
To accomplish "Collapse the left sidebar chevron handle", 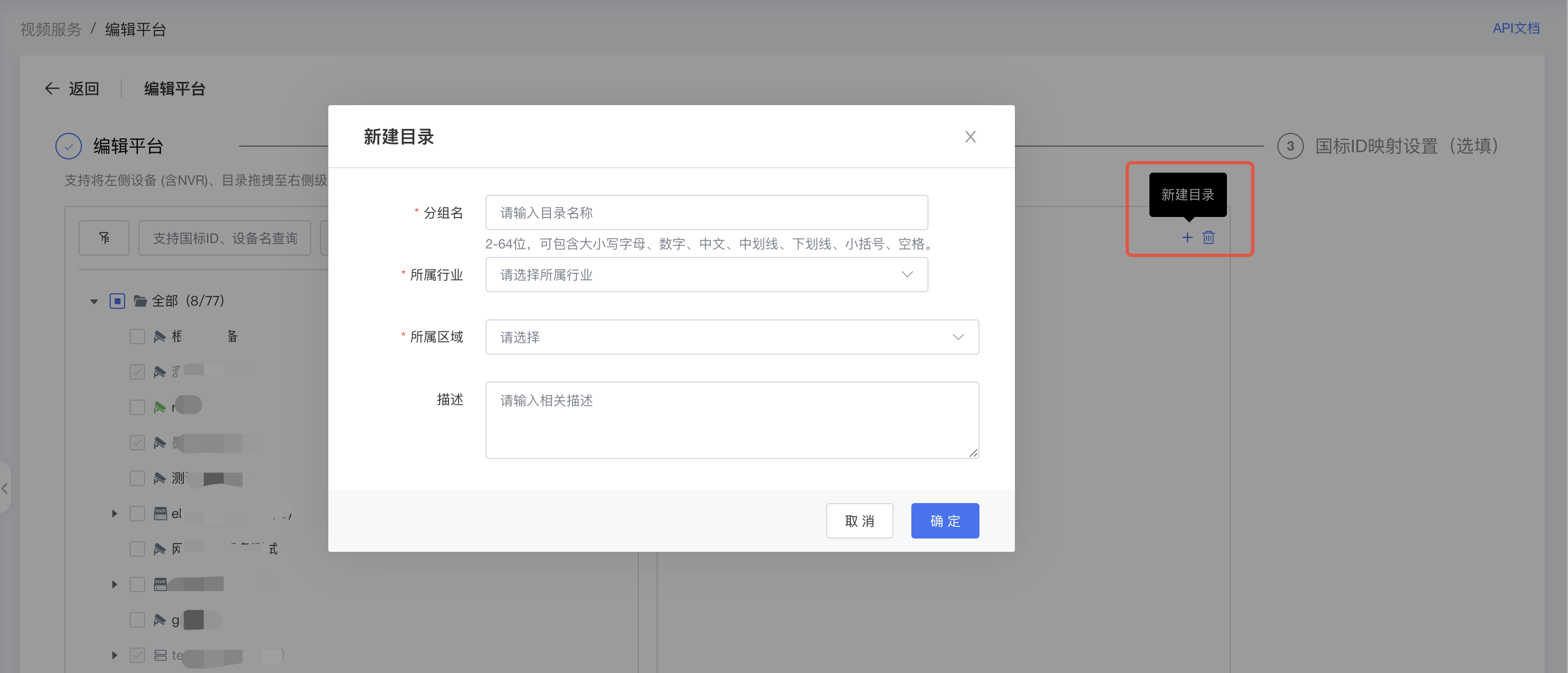I will 5,488.
